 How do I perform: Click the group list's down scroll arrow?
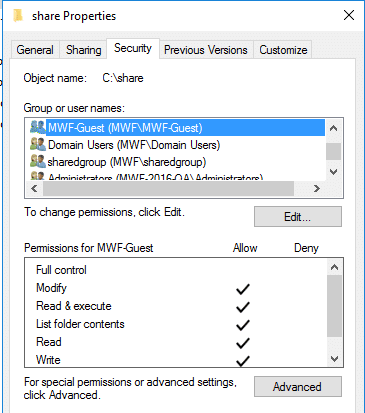333,172
